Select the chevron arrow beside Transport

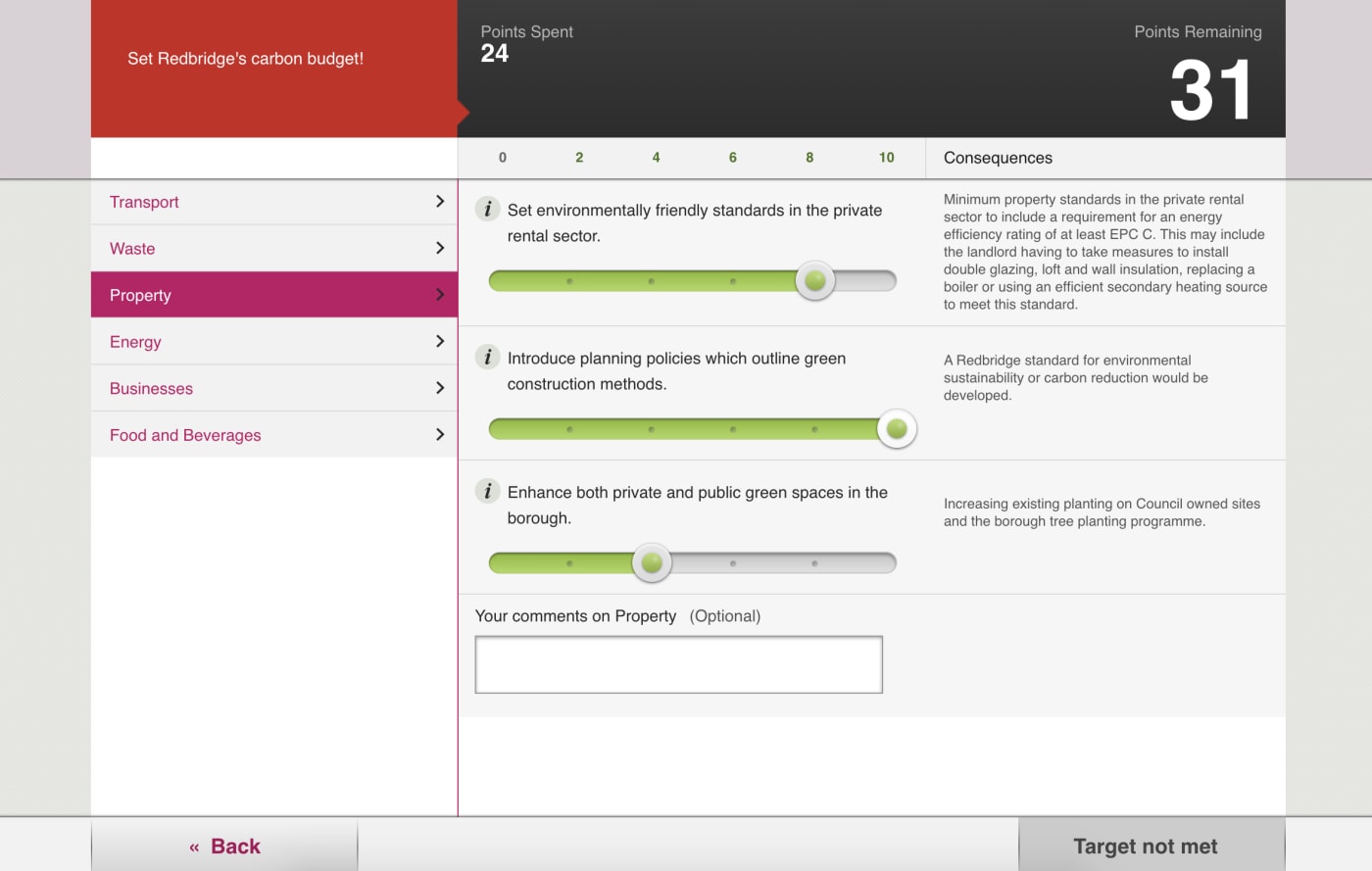click(439, 201)
